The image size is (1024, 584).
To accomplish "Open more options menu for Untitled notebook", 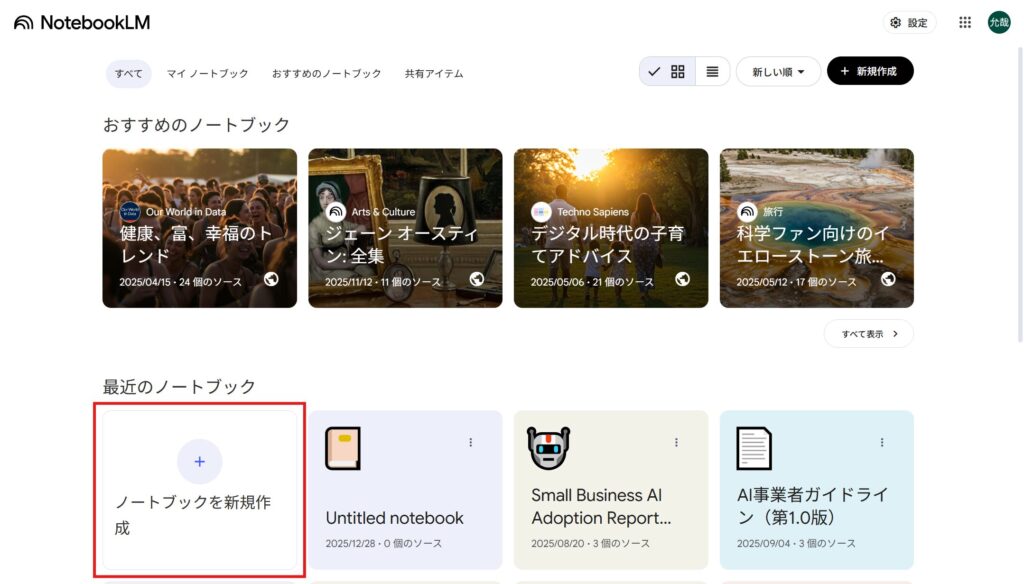I will point(471,442).
